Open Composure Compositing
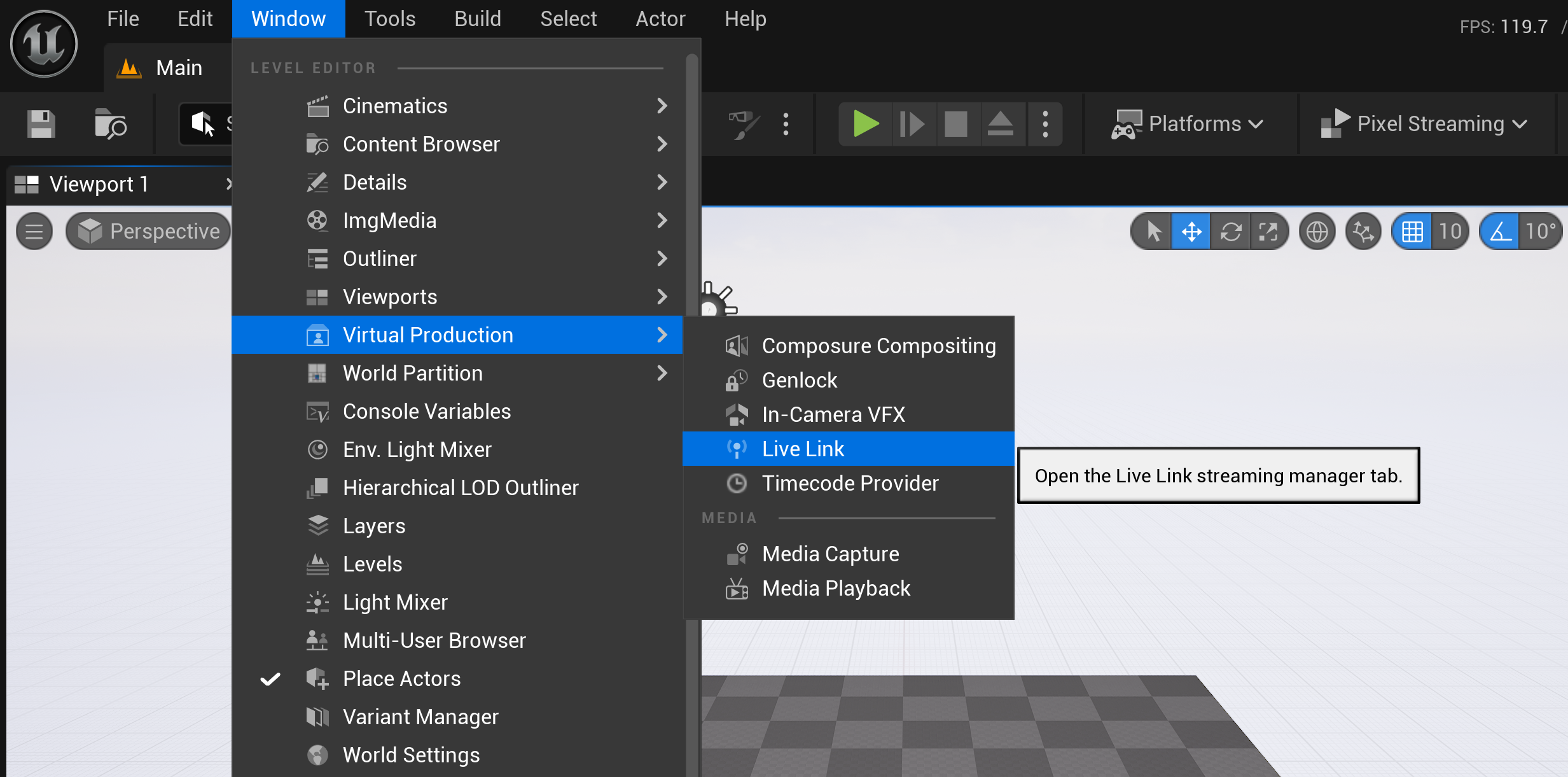Viewport: 1568px width, 777px height. point(849,346)
